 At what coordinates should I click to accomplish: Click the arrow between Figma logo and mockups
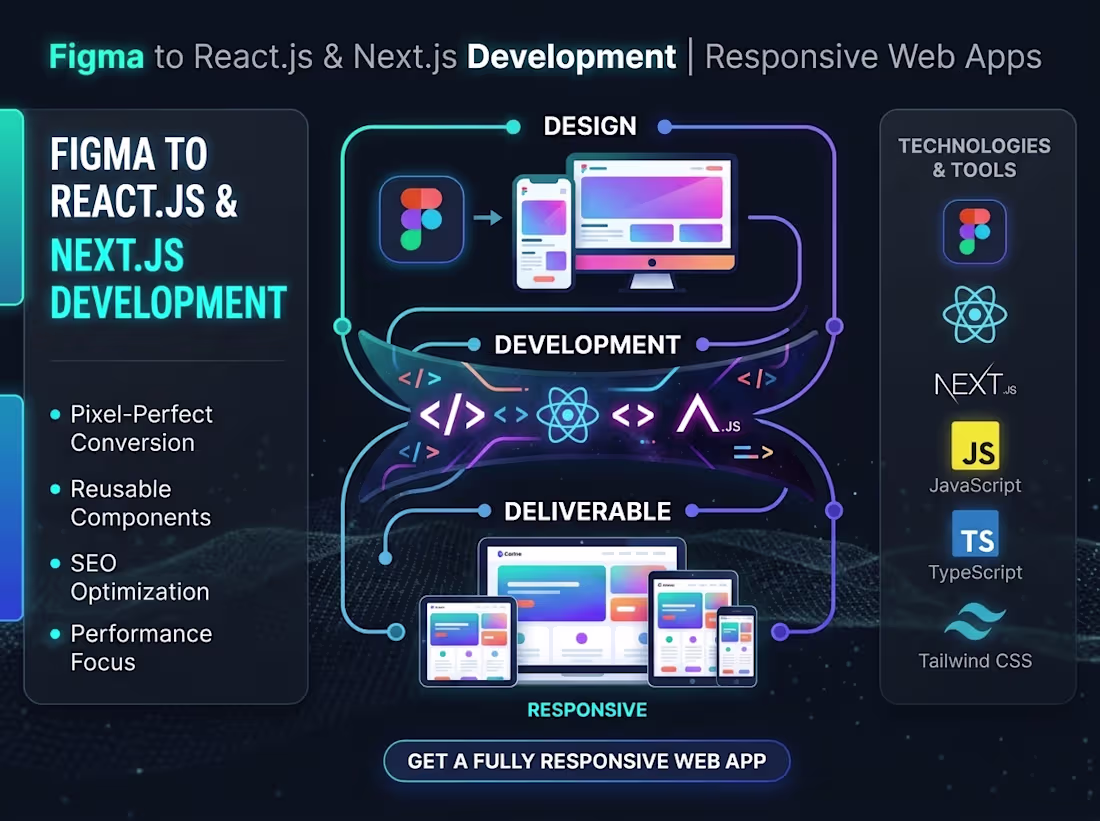(x=488, y=218)
